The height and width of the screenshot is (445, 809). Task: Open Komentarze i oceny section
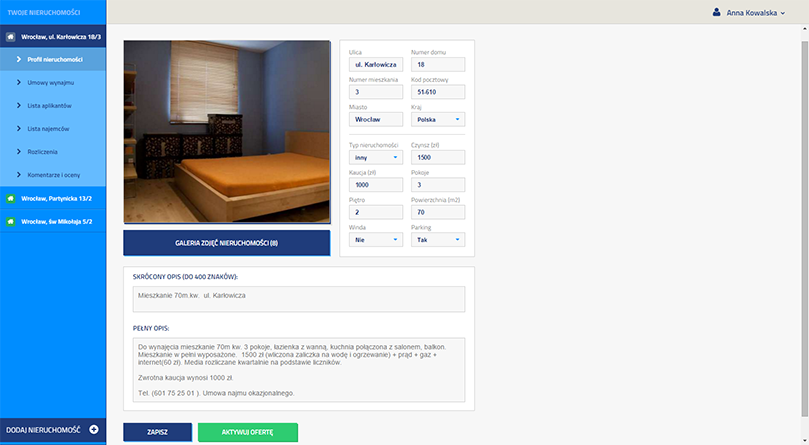click(x=53, y=175)
